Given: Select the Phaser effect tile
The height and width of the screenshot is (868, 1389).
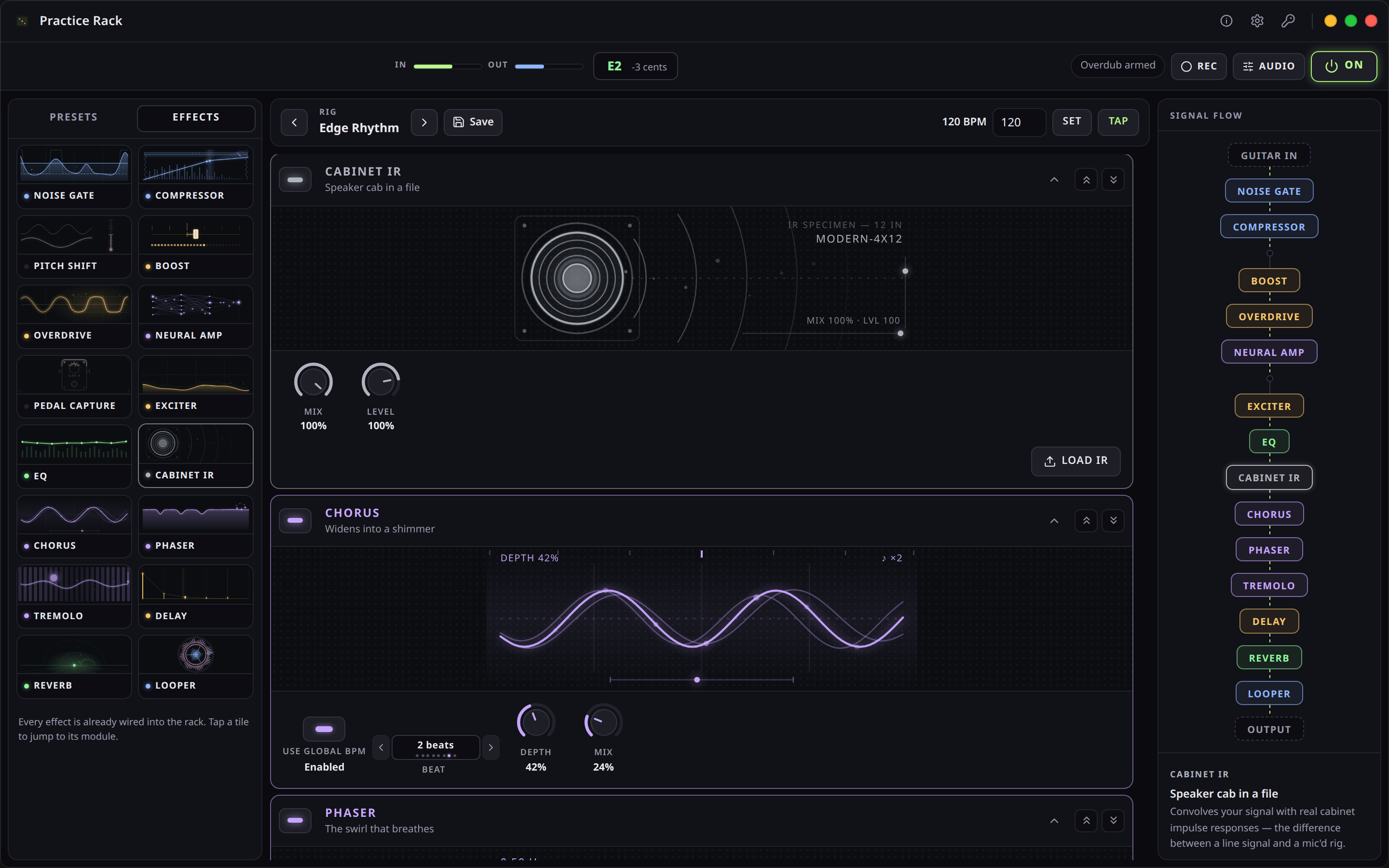Looking at the screenshot, I should [196, 527].
